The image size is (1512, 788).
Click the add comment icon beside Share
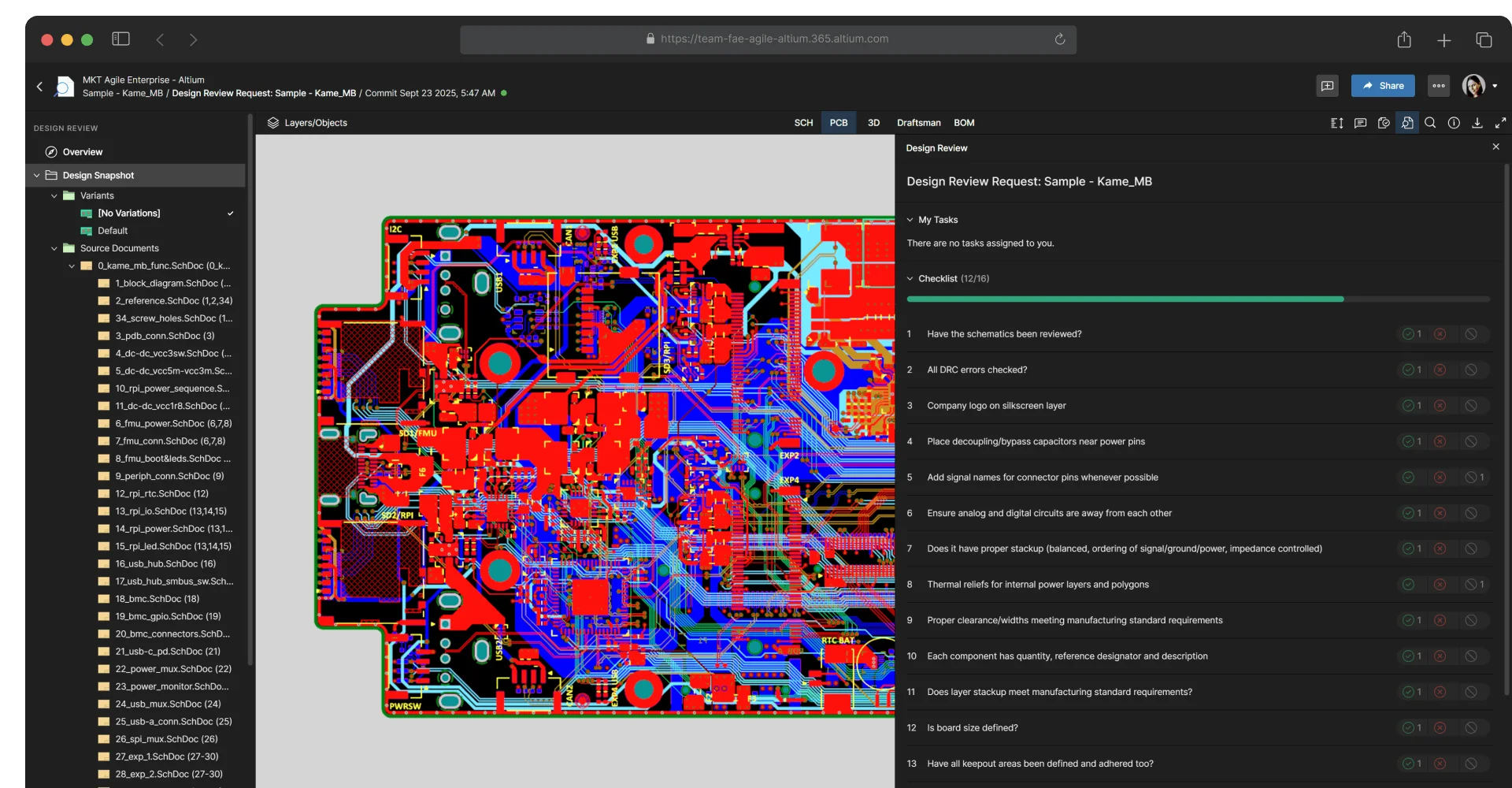coord(1327,86)
